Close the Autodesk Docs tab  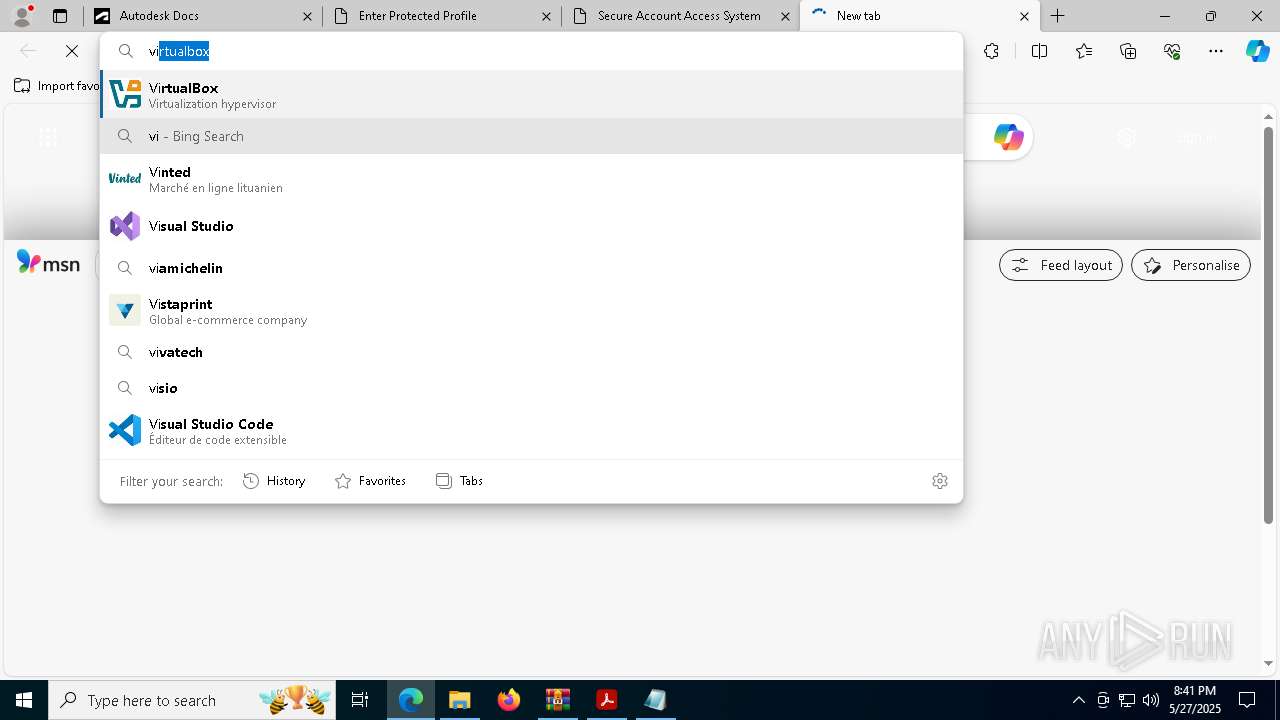(307, 16)
